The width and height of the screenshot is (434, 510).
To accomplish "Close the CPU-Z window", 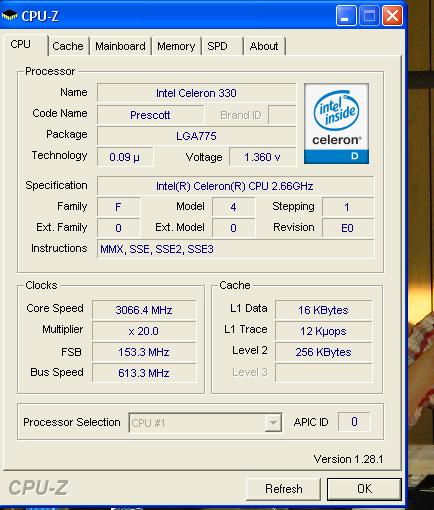I will [392, 16].
